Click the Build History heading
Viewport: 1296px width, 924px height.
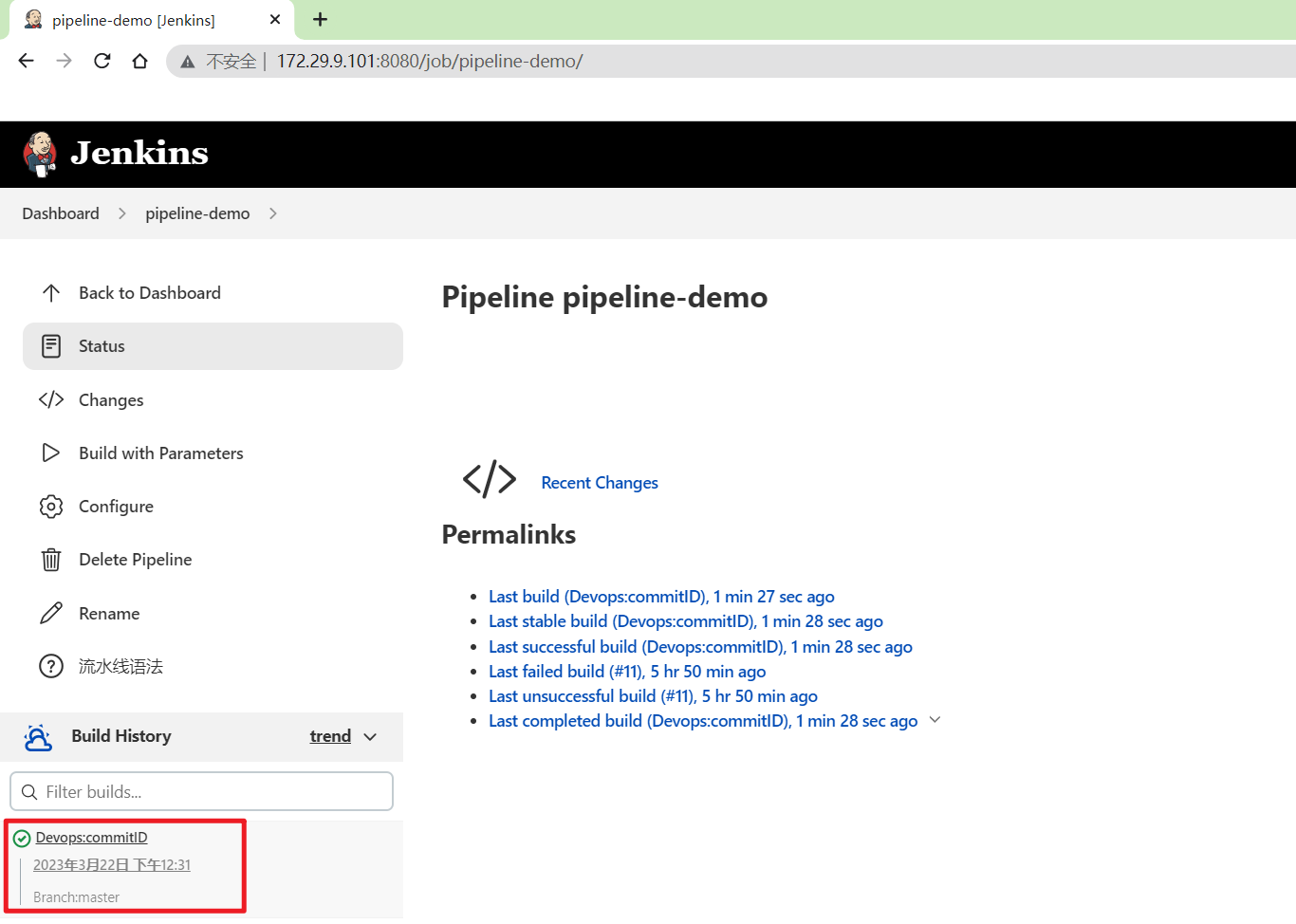pyautogui.click(x=121, y=736)
